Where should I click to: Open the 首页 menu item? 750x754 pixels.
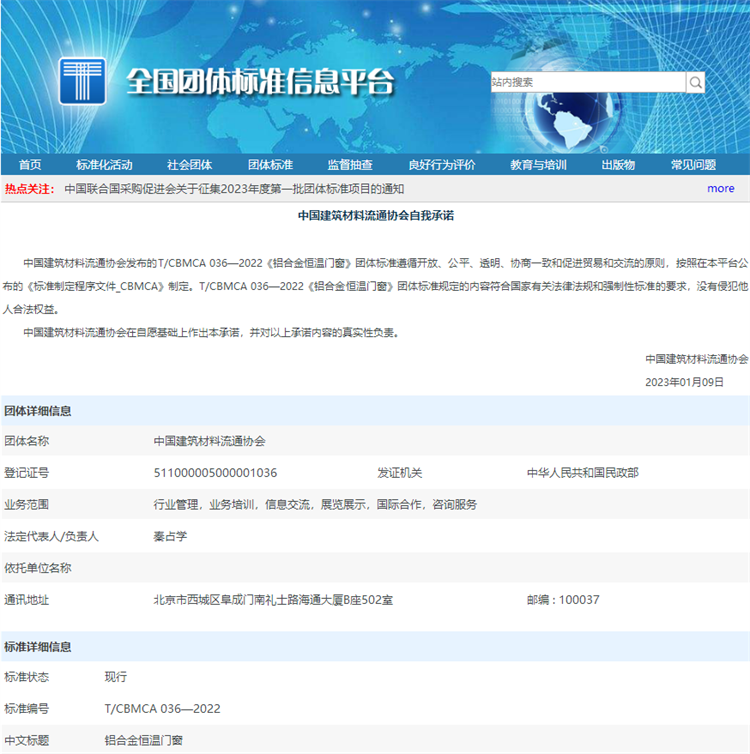click(x=30, y=165)
